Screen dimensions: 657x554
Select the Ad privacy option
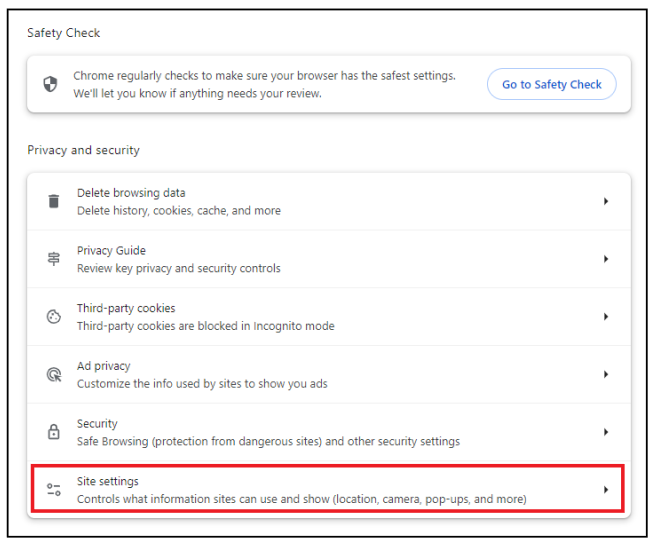[329, 374]
